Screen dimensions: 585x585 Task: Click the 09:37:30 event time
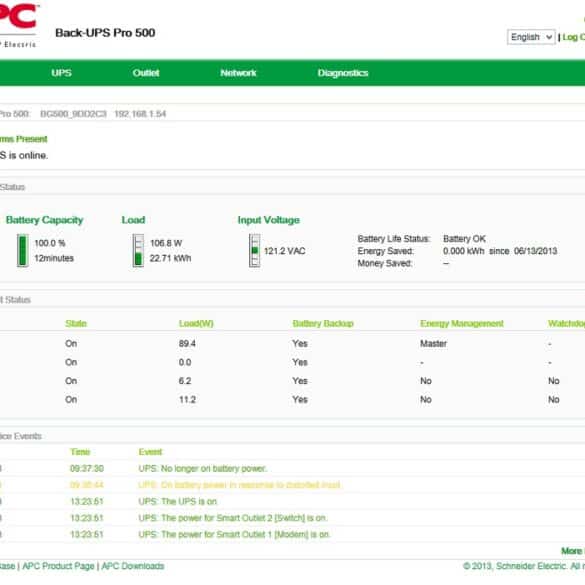(87, 469)
